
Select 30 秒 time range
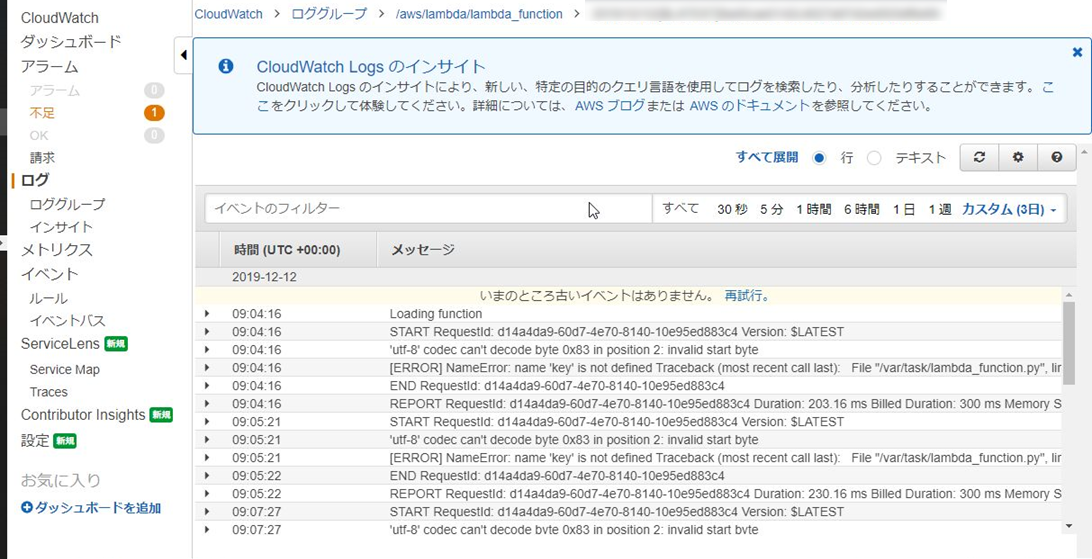pyautogui.click(x=732, y=210)
